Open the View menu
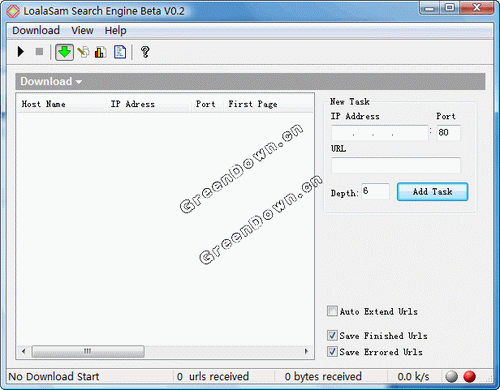The width and height of the screenshot is (500, 390). click(82, 31)
